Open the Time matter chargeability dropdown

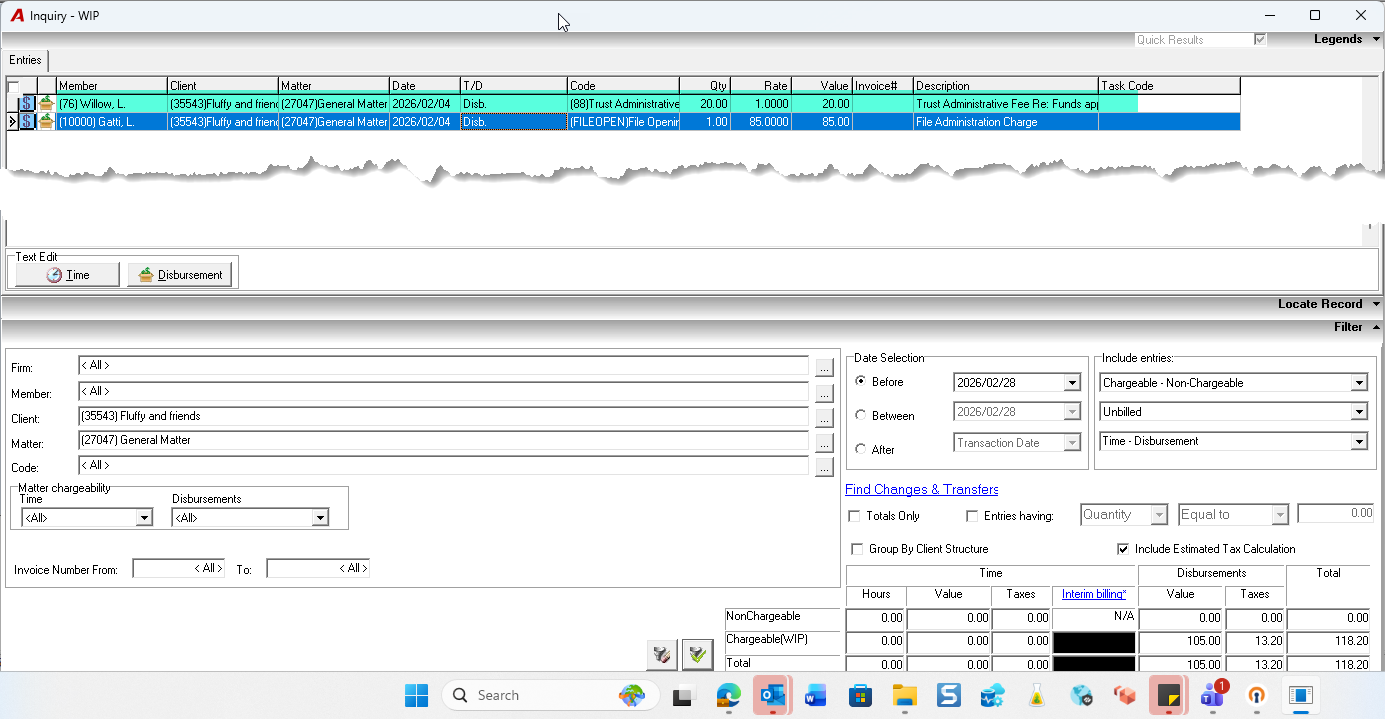(x=144, y=518)
